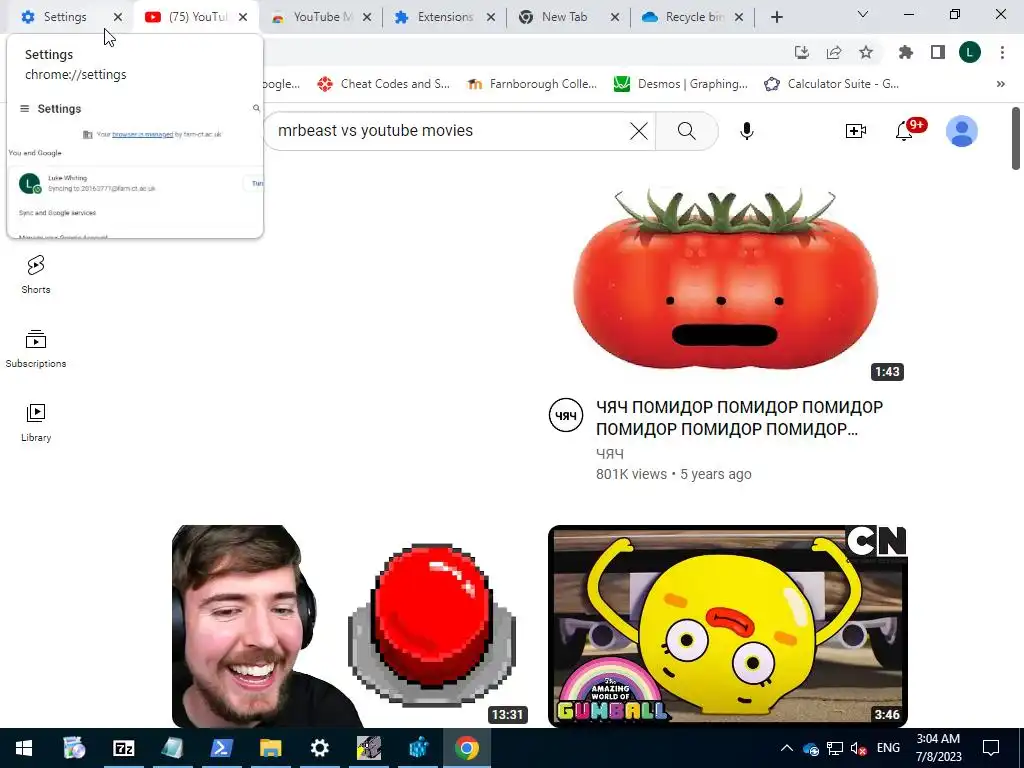Clear the YouTube search query

639,131
